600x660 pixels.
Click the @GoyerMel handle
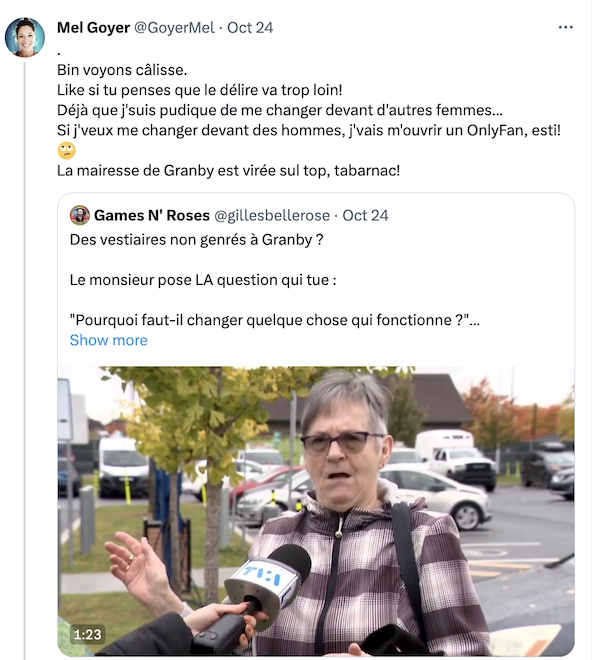pyautogui.click(x=174, y=27)
